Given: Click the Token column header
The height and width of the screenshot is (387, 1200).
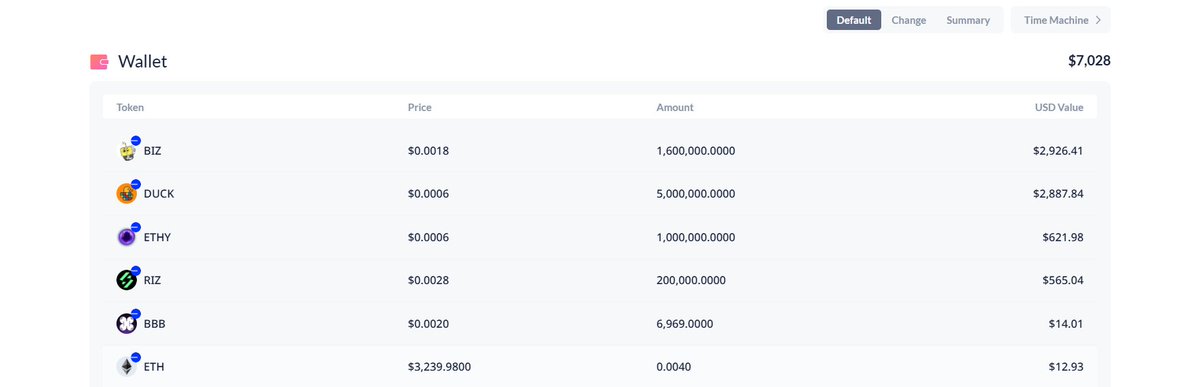Looking at the screenshot, I should 130,107.
